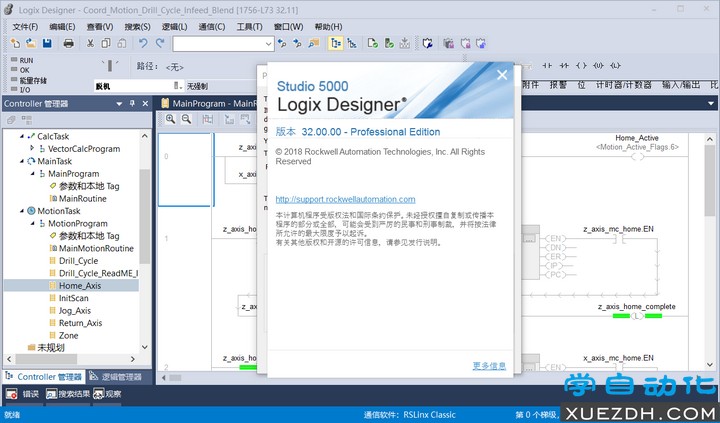Click the Redo arrow icon
The width and height of the screenshot is (720, 423).
click(160, 44)
